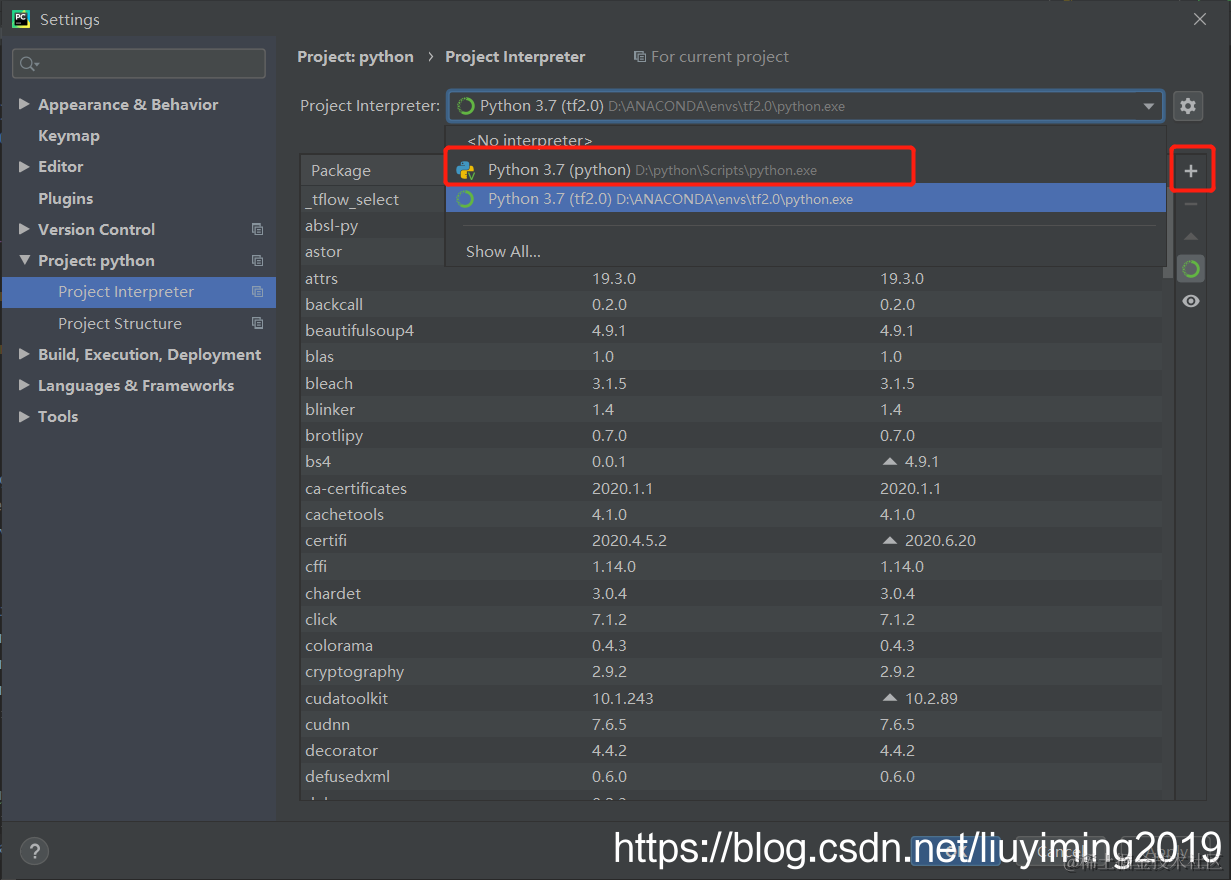
Task: Select Project Interpreter in sidebar
Action: click(139, 292)
